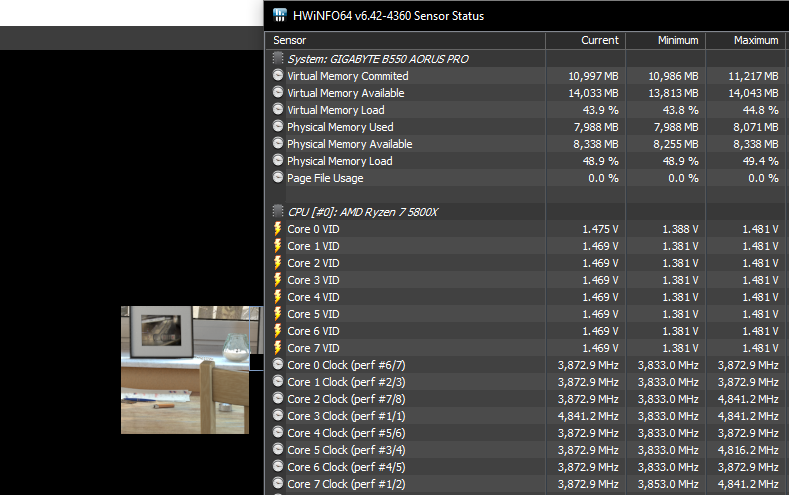Click Core 7 Clock minimum value 3,853.0 MHz
This screenshot has width=789, height=495.
coord(668,484)
